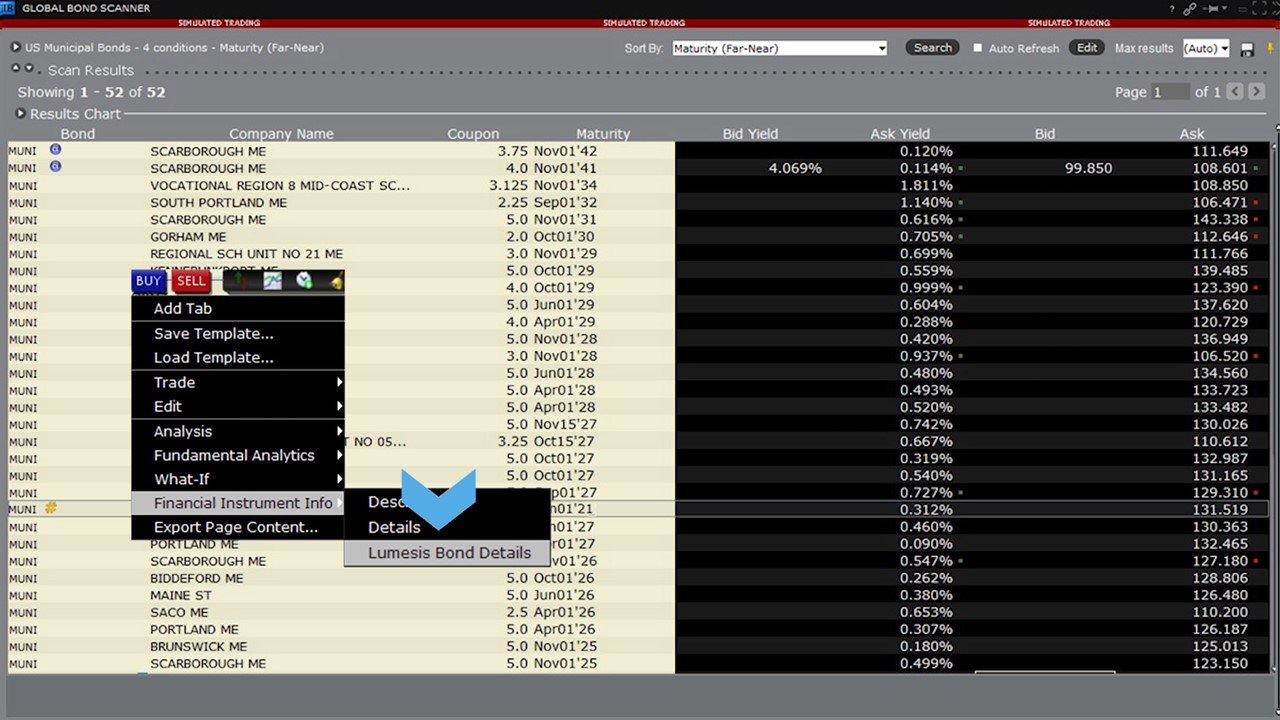The image size is (1280, 720).
Task: Open the Max results (Auto) dropdown
Action: (1205, 48)
